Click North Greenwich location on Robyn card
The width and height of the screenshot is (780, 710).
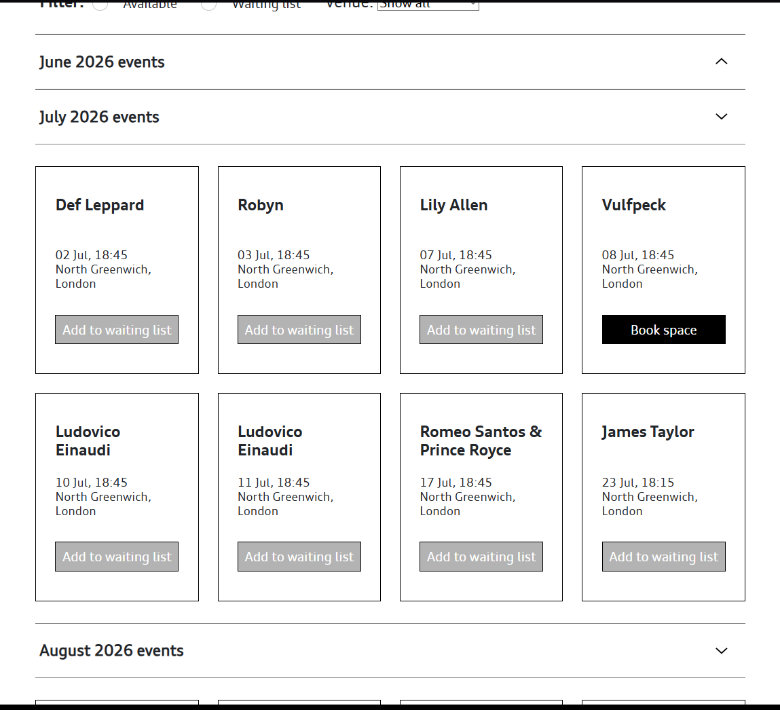point(286,276)
